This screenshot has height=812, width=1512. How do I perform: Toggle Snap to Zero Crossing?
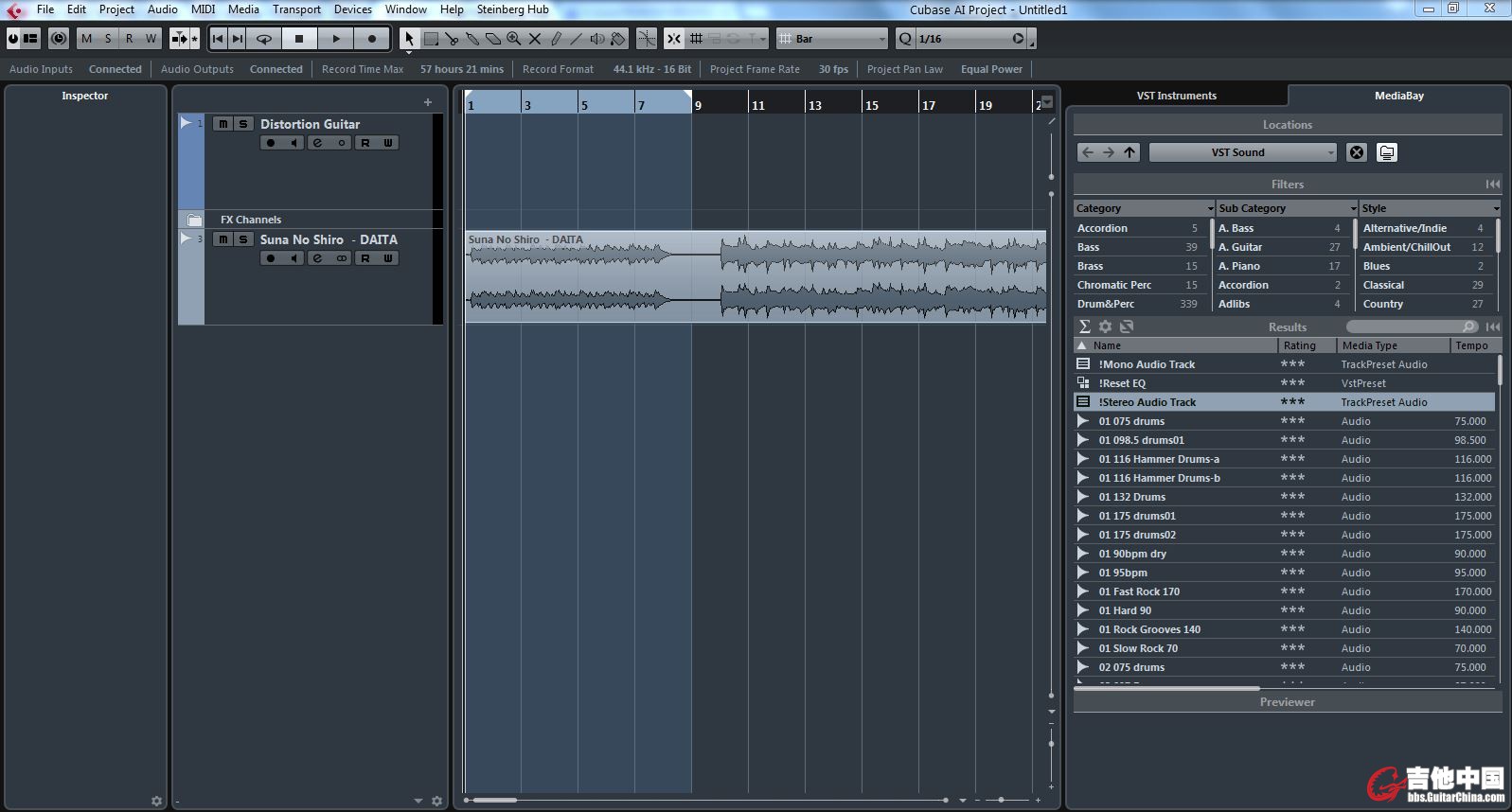(647, 39)
